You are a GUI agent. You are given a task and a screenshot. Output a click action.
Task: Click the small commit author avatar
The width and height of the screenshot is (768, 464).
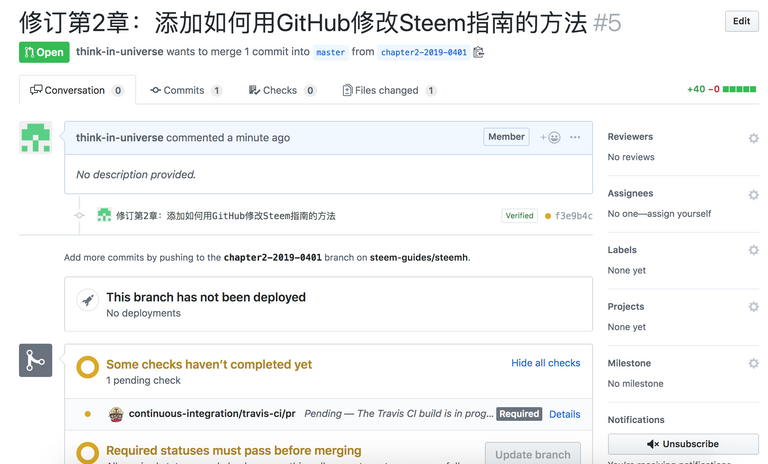pyautogui.click(x=104, y=215)
